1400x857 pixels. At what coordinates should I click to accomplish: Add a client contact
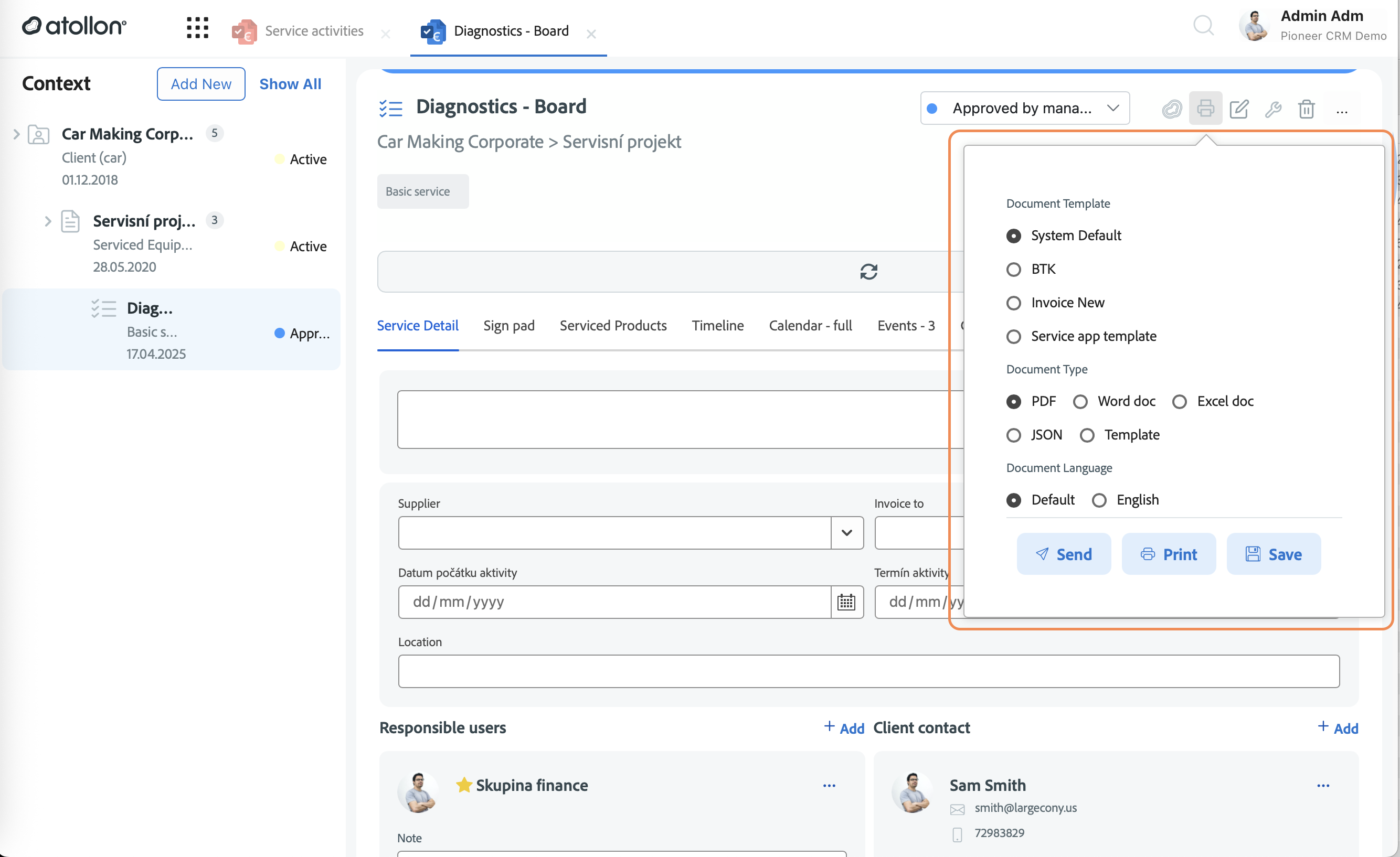1338,728
